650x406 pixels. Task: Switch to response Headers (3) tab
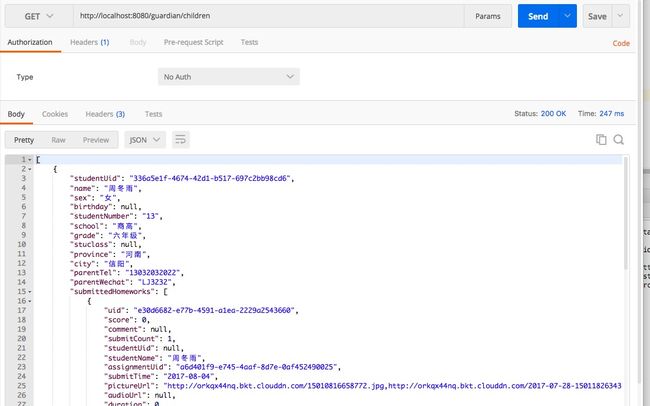click(x=105, y=114)
